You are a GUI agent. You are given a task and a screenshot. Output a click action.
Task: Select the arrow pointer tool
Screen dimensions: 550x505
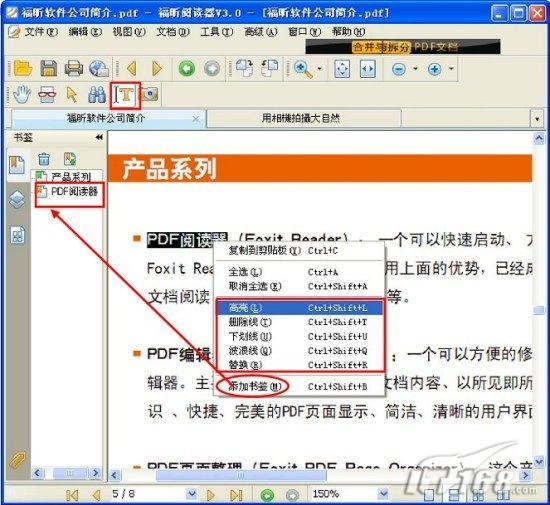point(72,94)
